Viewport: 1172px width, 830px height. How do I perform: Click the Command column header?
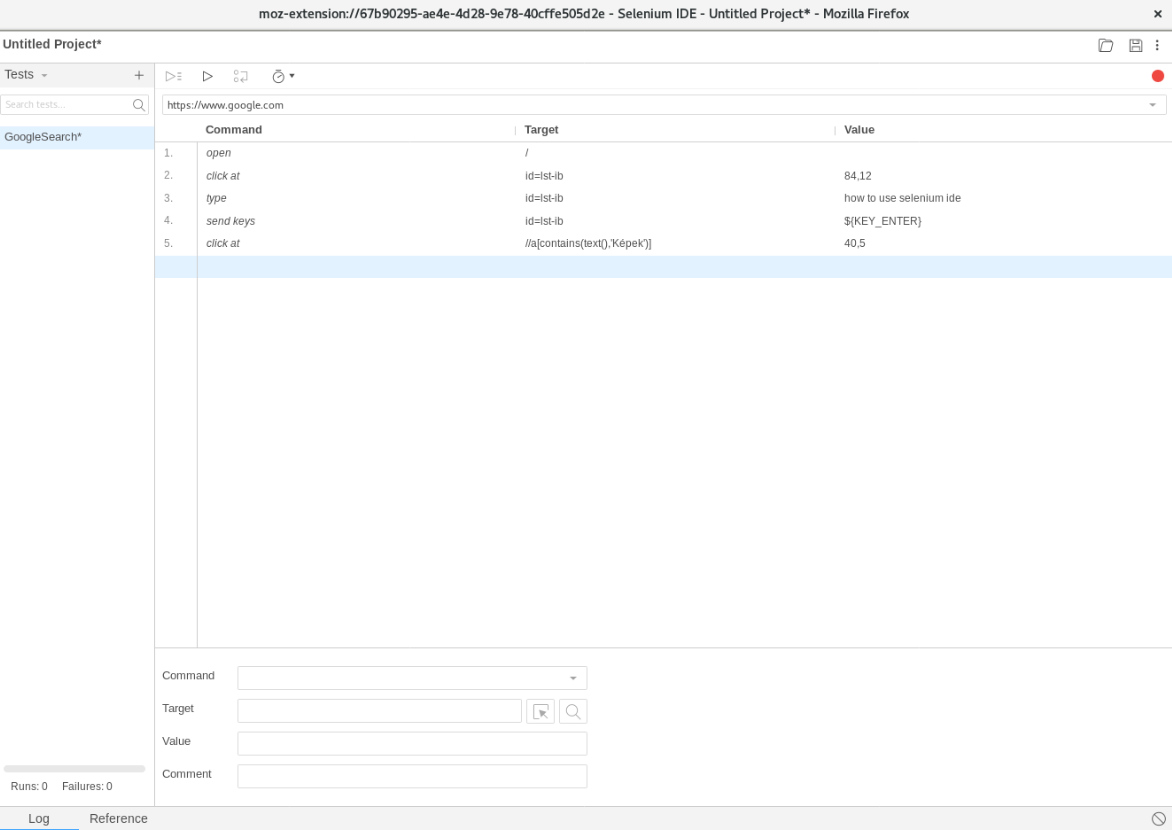click(x=233, y=129)
